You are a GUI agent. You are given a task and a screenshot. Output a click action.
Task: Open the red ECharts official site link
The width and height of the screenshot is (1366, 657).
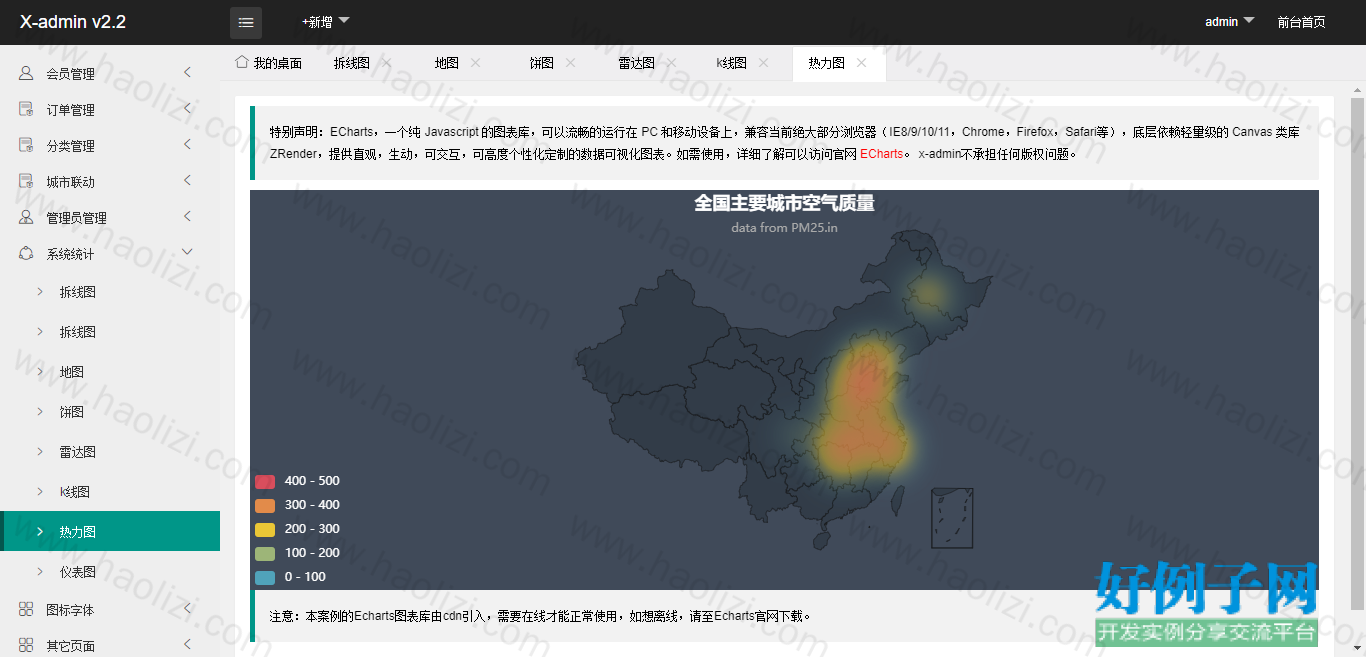pyautogui.click(x=881, y=154)
